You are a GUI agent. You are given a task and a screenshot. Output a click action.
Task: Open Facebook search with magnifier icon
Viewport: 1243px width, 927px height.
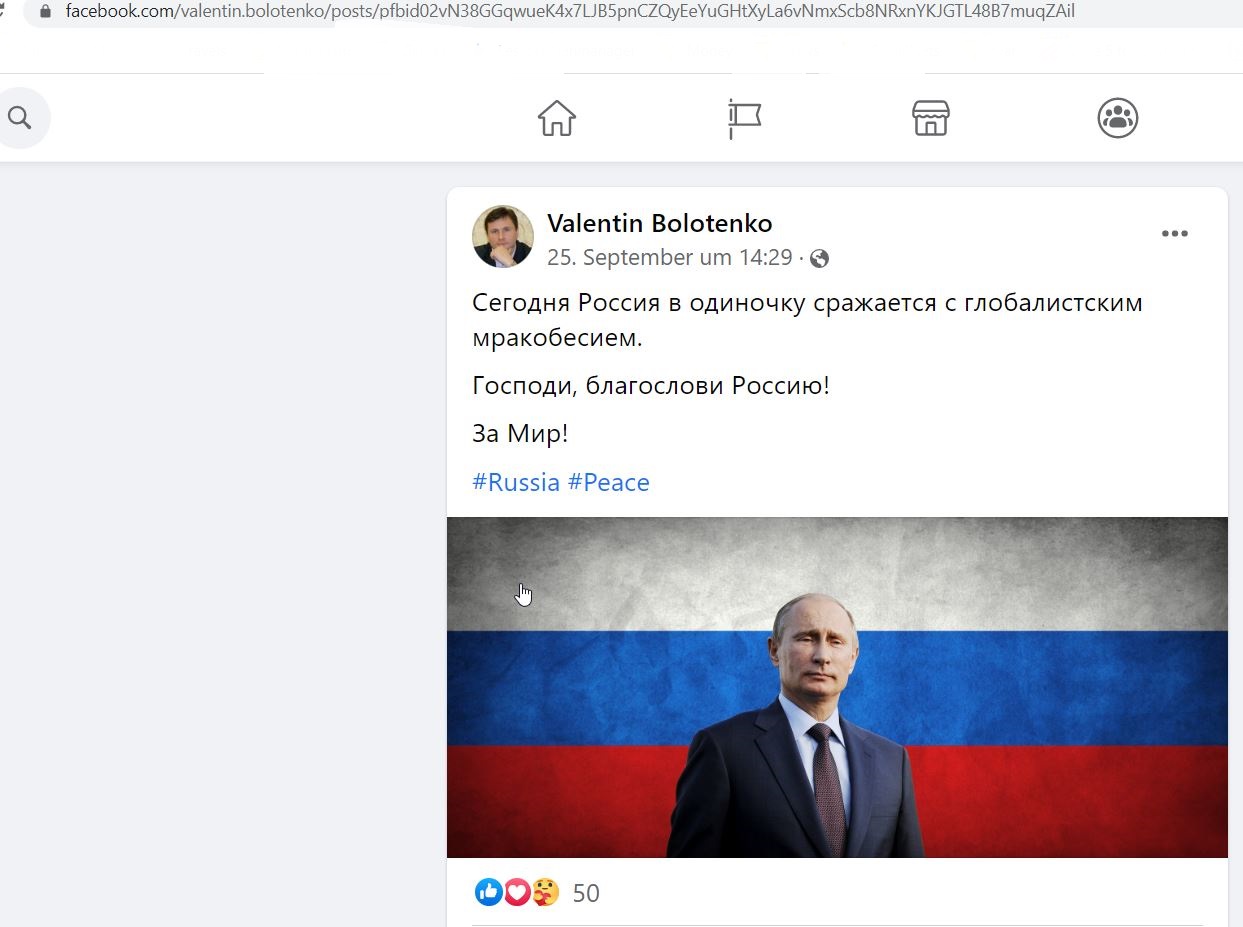[19, 118]
